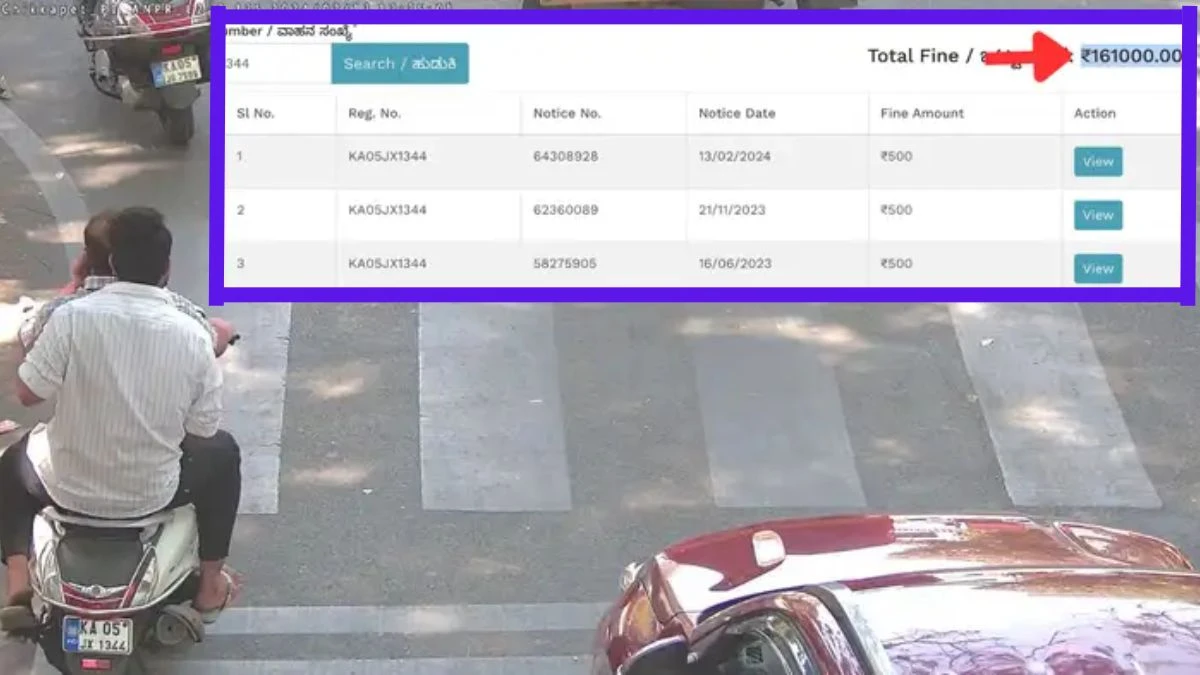Viewport: 1200px width, 675px height.
Task: Select the Action column header
Action: [1095, 113]
